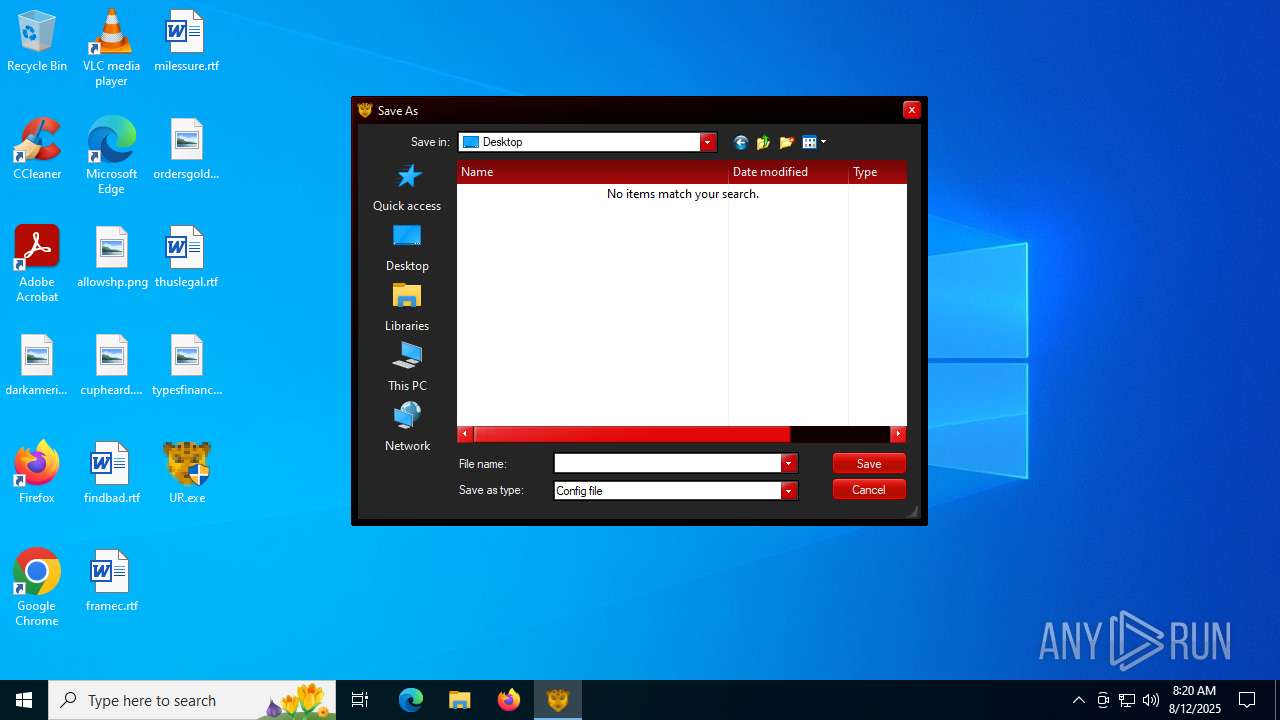Viewport: 1280px width, 720px height.
Task: Open Libraries in the places bar
Action: (x=407, y=308)
